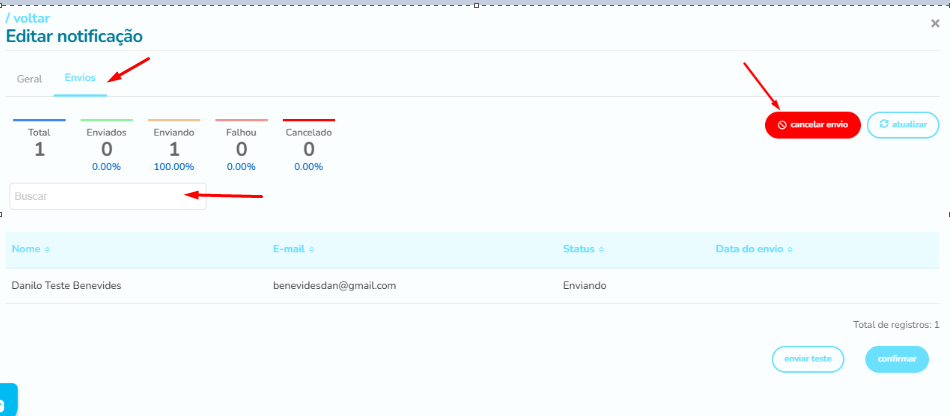
Task: Click the Editar notificação heading
Action: (x=74, y=36)
